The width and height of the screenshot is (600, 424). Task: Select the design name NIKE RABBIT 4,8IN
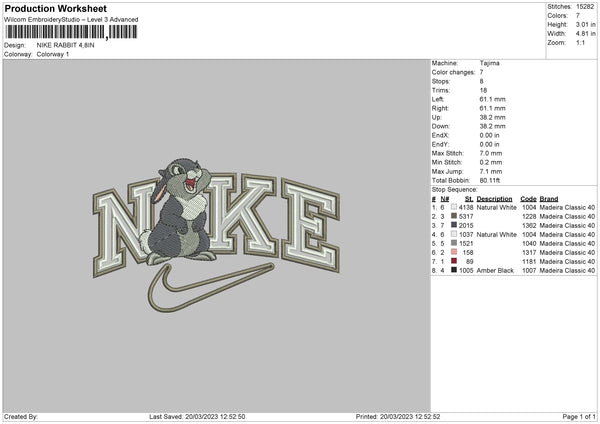coord(65,45)
